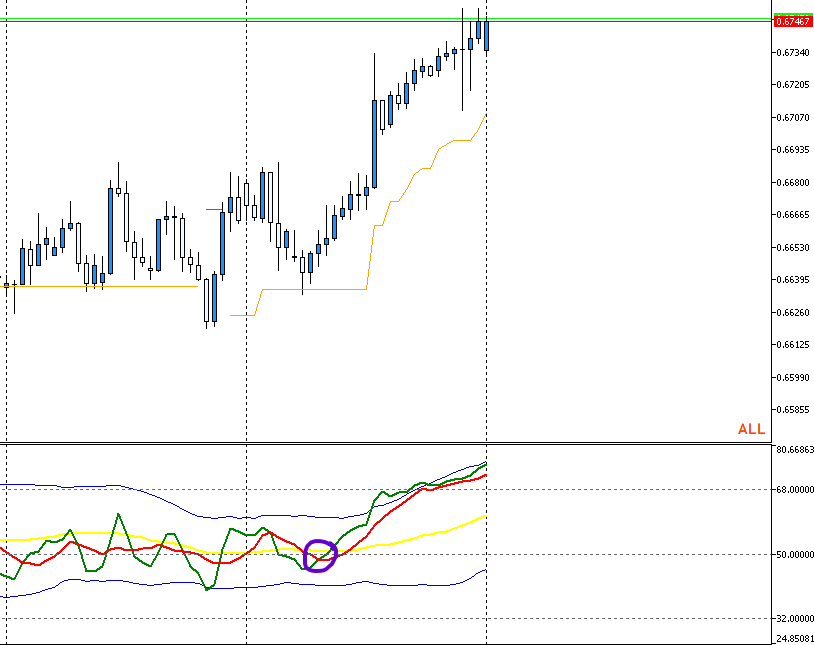
Task: Click the 0.67070 price axis label
Action: [x=793, y=118]
